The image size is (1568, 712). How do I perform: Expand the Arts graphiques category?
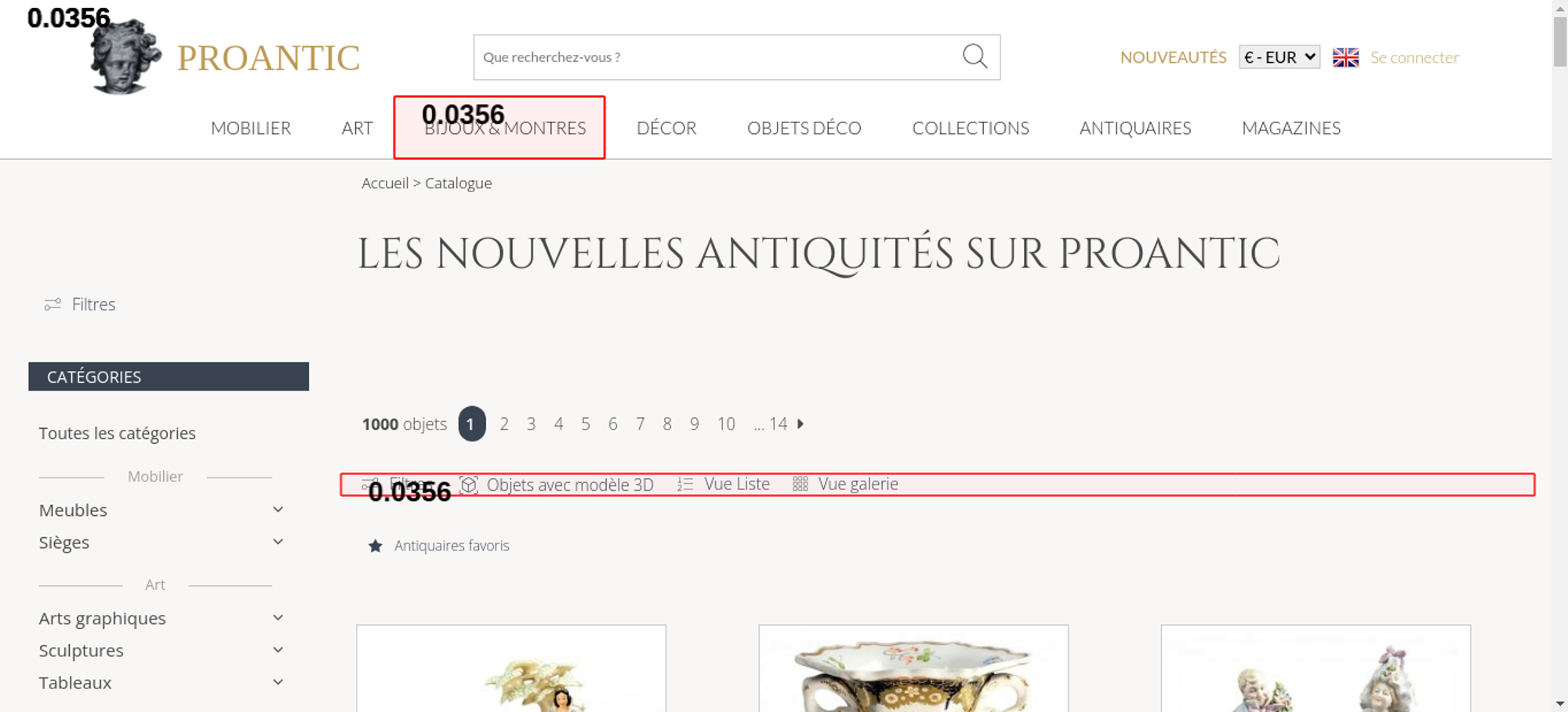click(278, 618)
